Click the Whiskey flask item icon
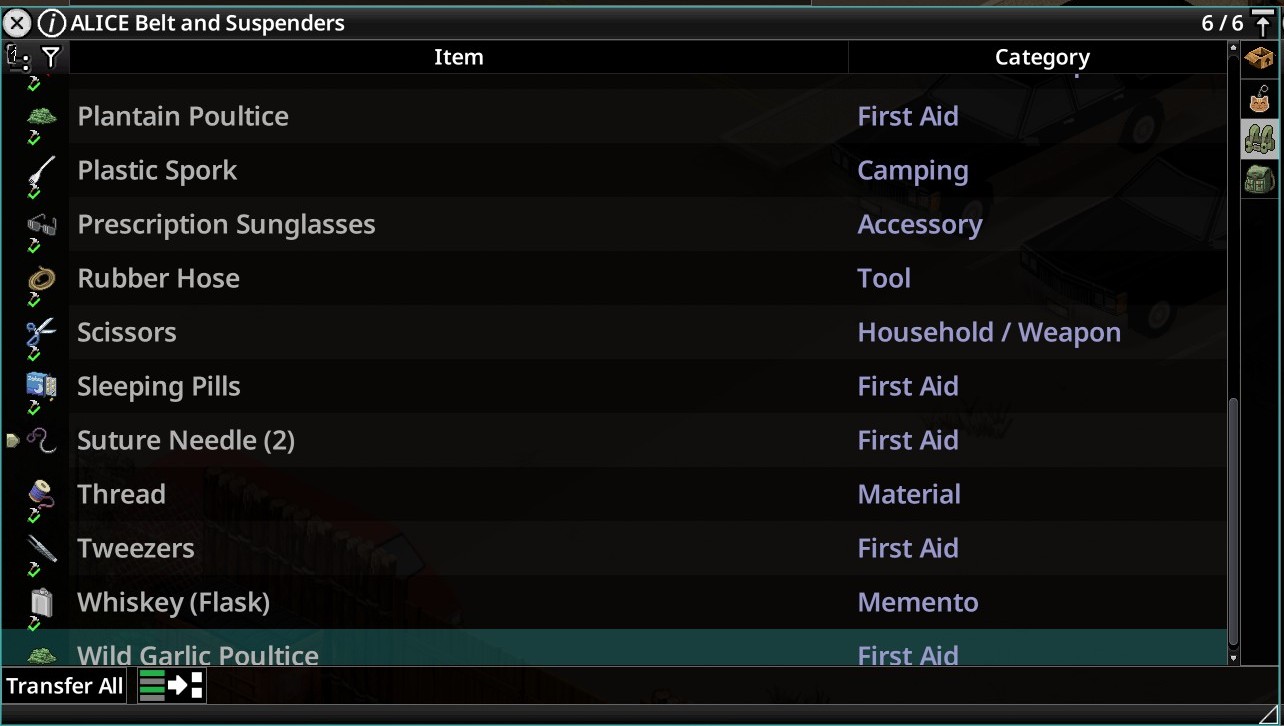 click(41, 602)
